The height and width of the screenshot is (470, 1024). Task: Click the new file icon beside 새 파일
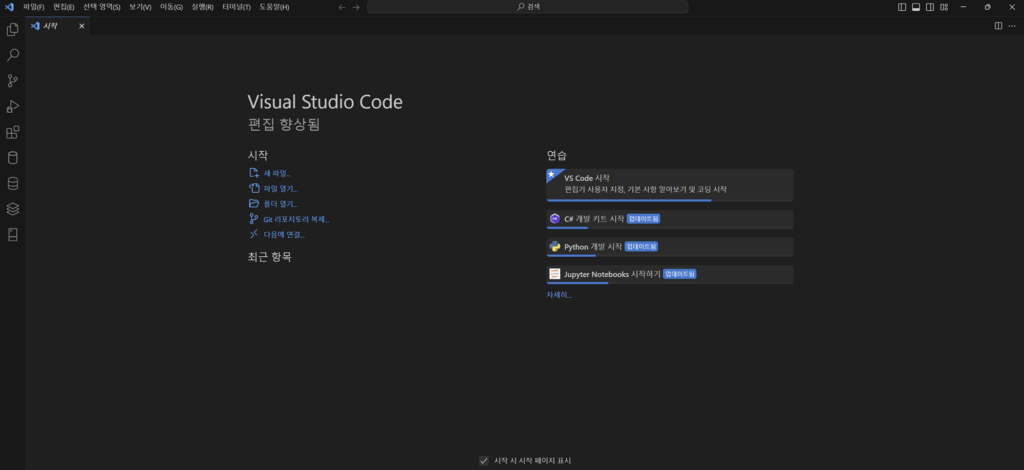pos(255,173)
